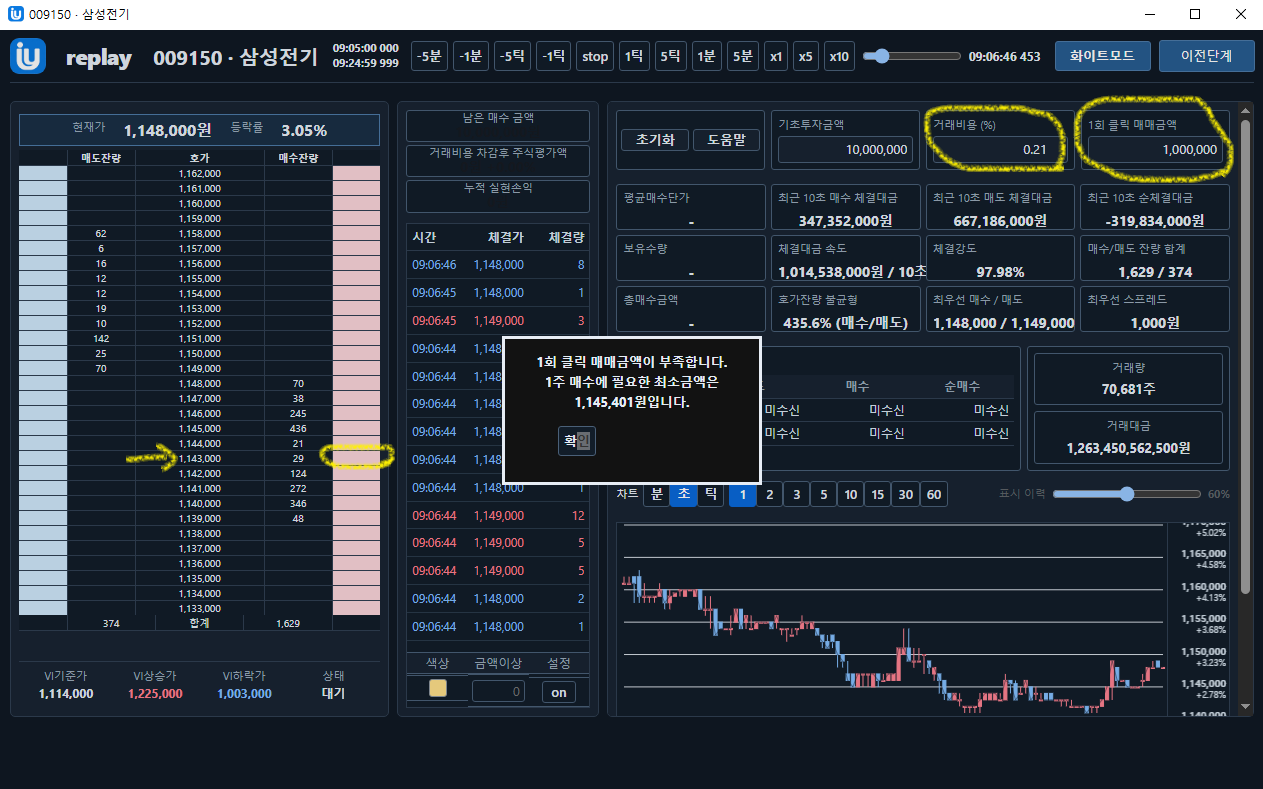Click the 1,149,000 ask price row
Screen dimensions: 1263x789
[200, 368]
